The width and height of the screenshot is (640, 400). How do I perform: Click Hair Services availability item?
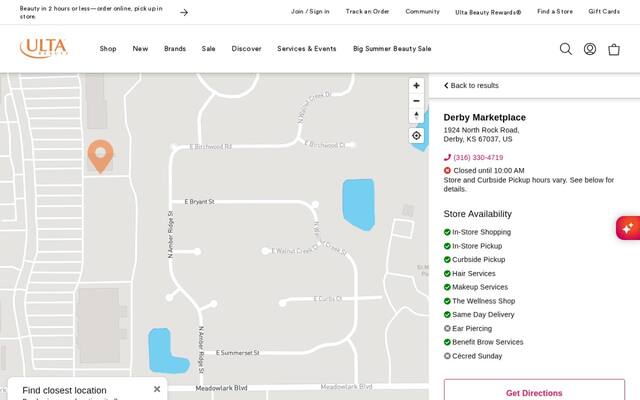pos(469,273)
